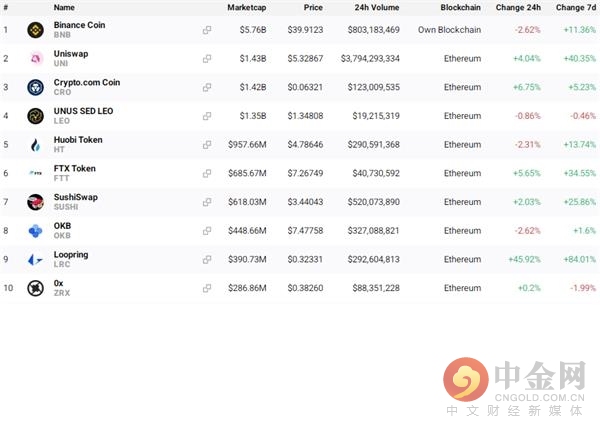
Task: Sort by 24h Volume column header
Action: pyautogui.click(x=377, y=7)
